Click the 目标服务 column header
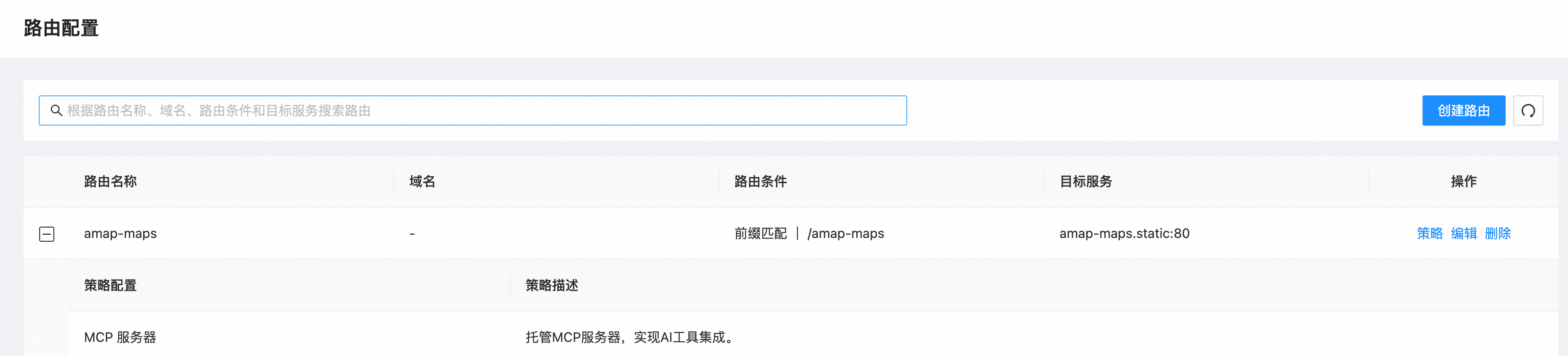 (x=1085, y=181)
